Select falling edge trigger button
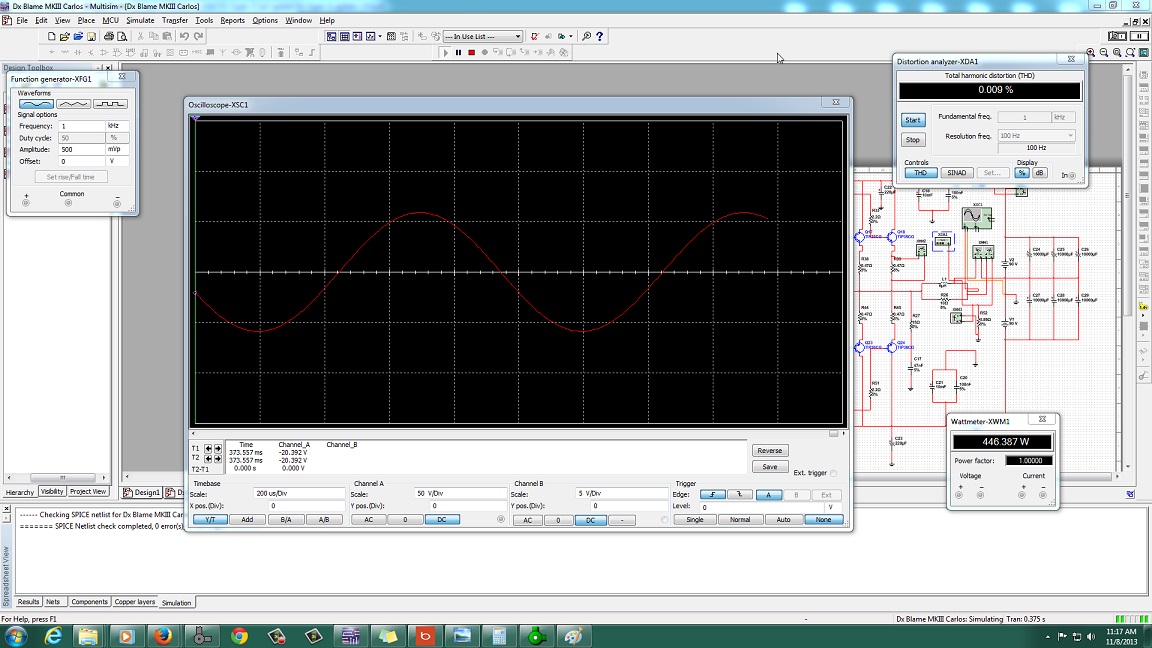1152x648 pixels. 740,495
